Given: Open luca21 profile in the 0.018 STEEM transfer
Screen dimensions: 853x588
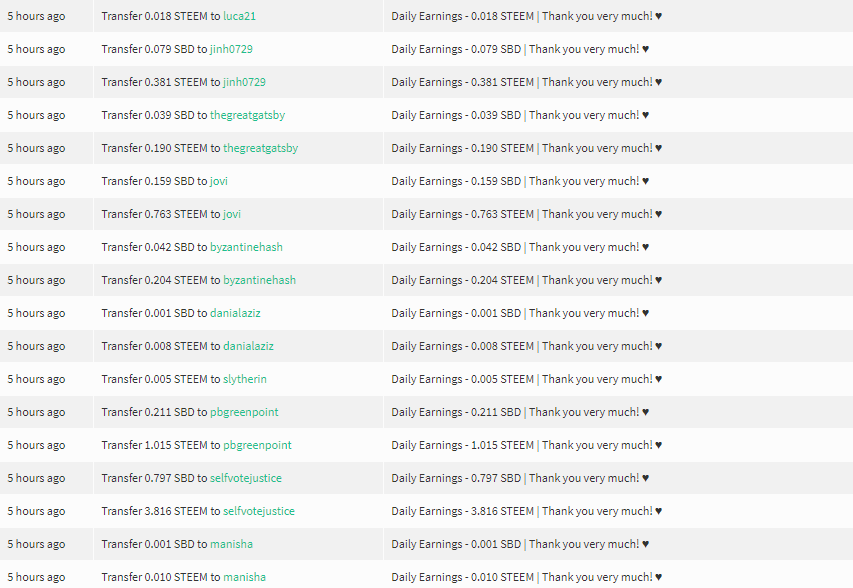Looking at the screenshot, I should [239, 16].
